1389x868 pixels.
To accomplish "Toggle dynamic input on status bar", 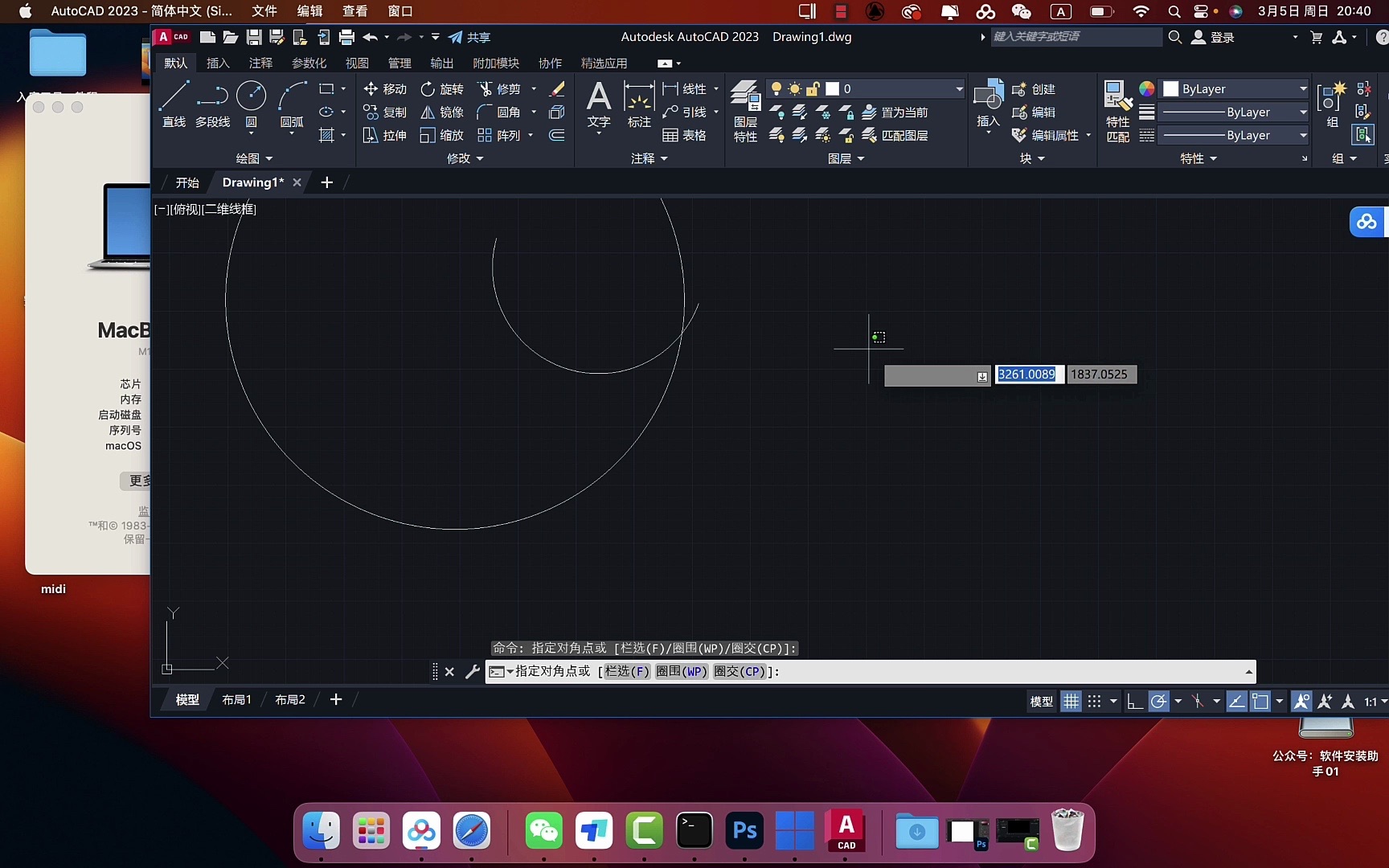I will click(1260, 701).
